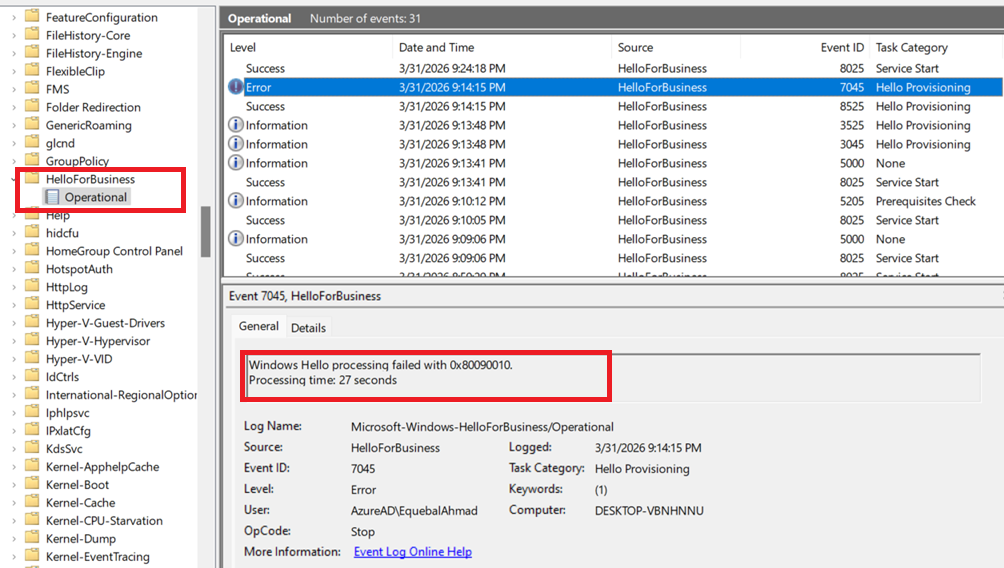
Task: Expand the Folder Redirection tree node
Action: [x=13, y=107]
